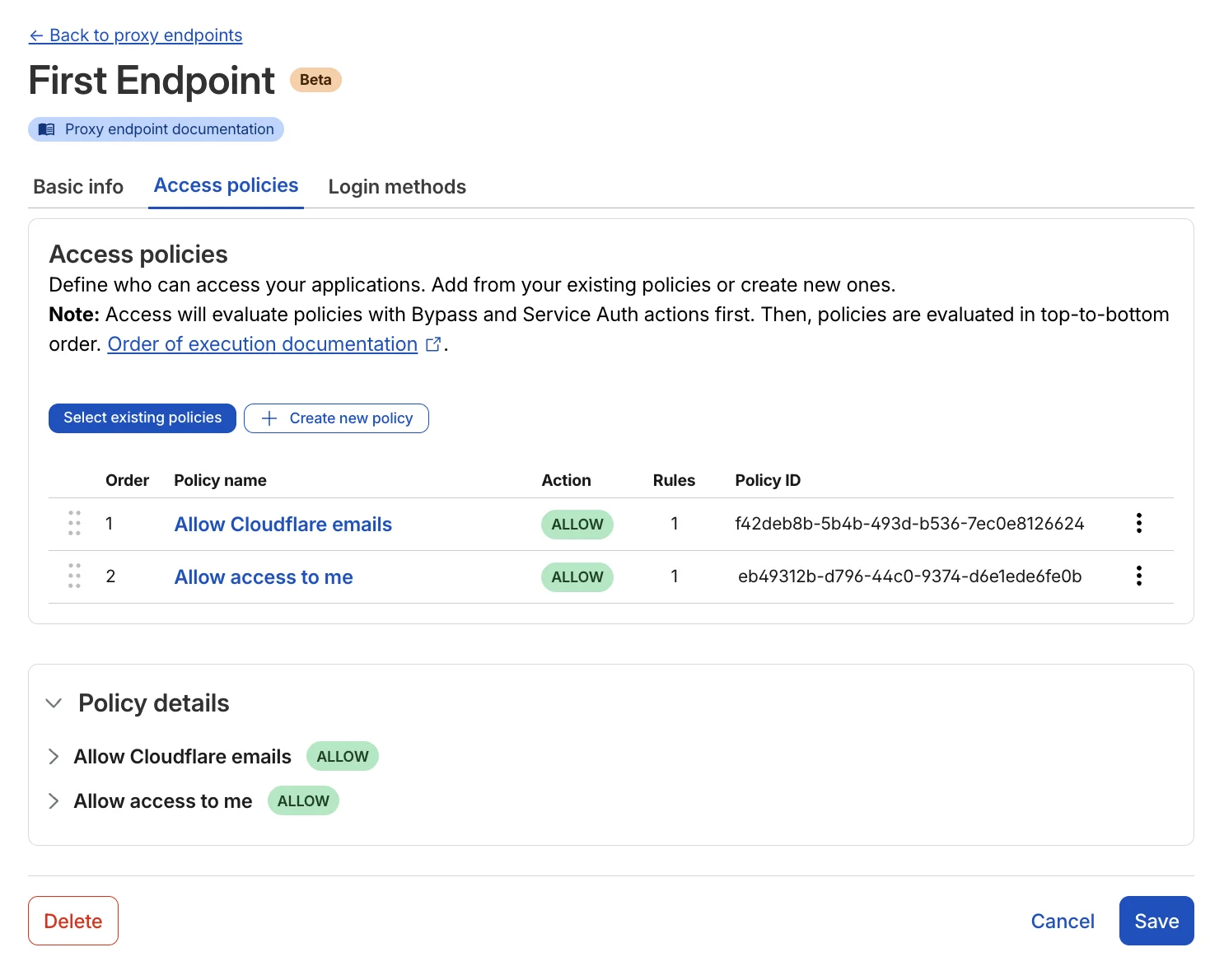
Task: Switch to the Login methods tab
Action: [x=397, y=186]
